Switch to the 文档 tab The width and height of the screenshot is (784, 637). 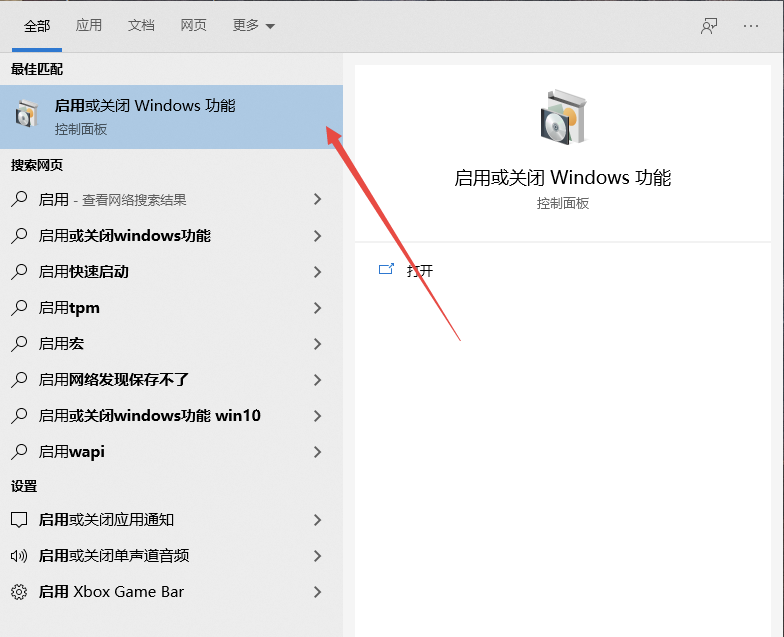[141, 26]
